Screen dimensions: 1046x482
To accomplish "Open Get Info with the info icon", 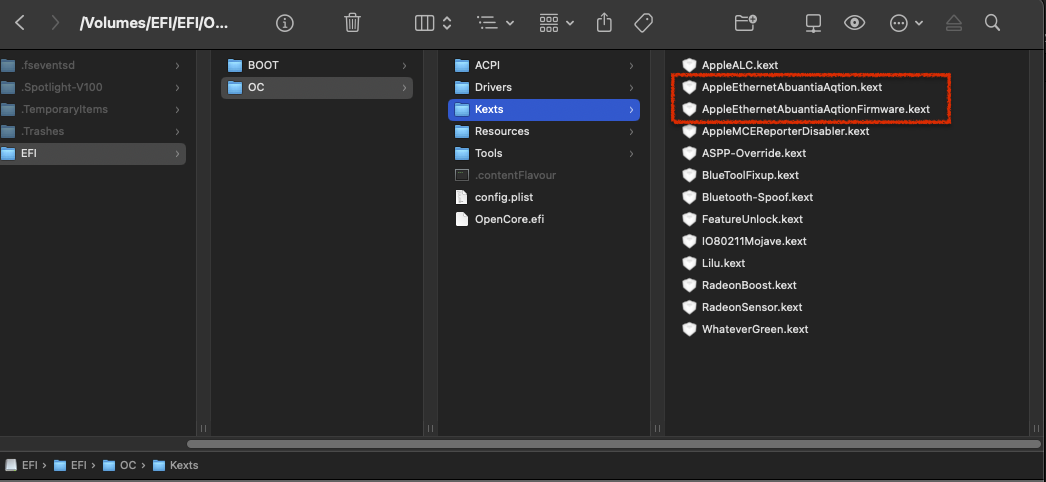I will tap(285, 23).
